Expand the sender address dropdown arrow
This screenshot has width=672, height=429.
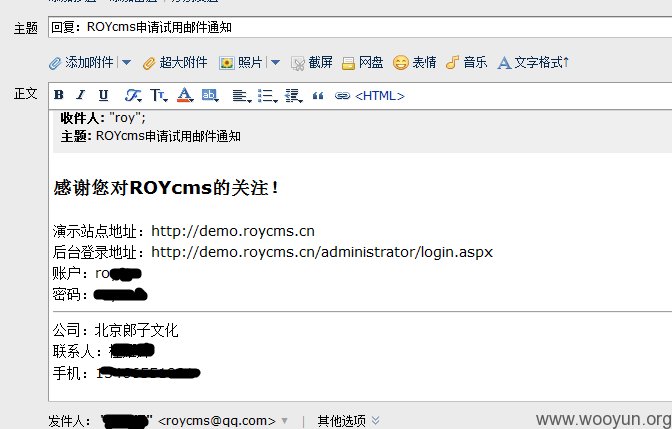[x=285, y=421]
